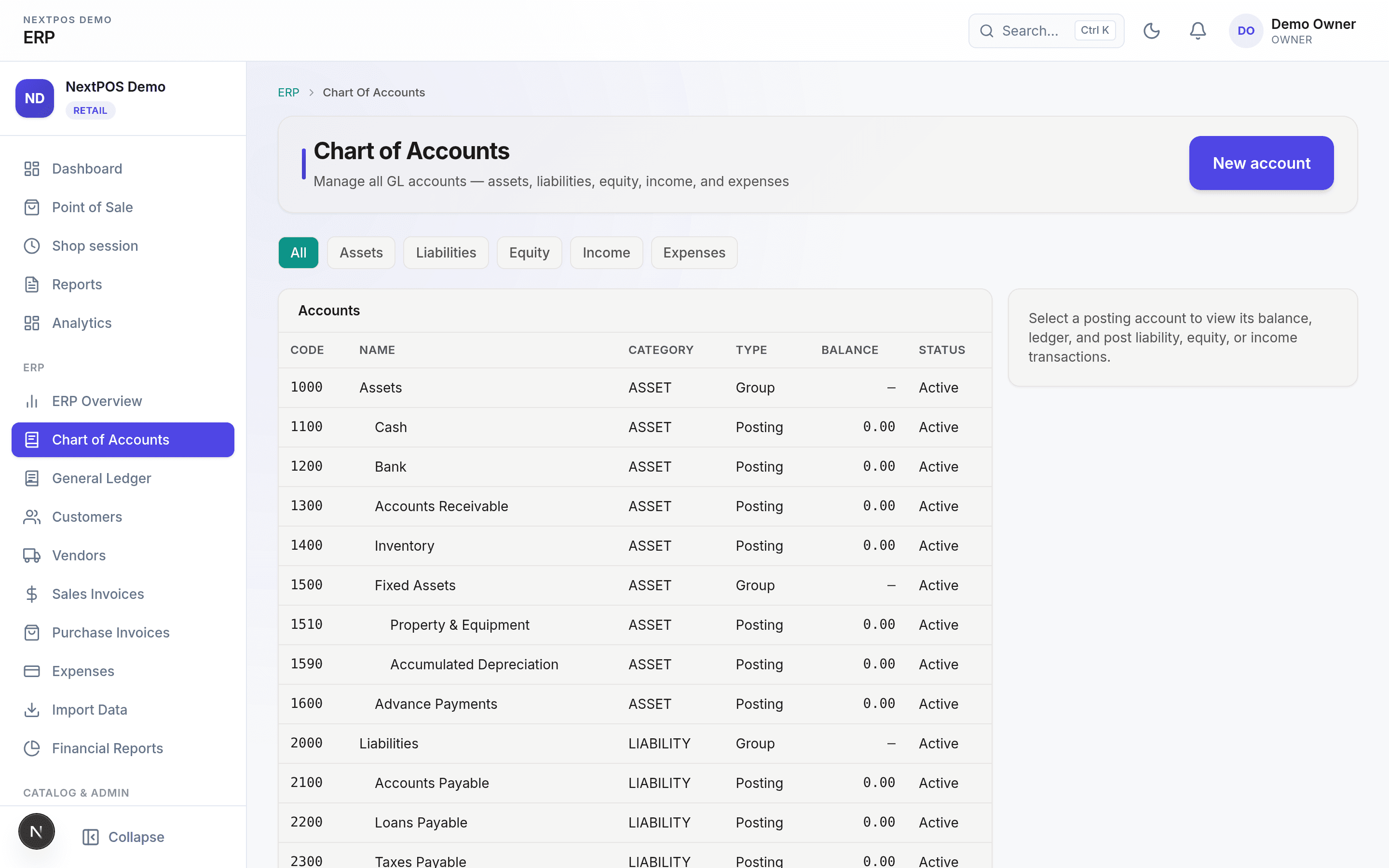Toggle dark mode with the moon icon

point(1151,30)
